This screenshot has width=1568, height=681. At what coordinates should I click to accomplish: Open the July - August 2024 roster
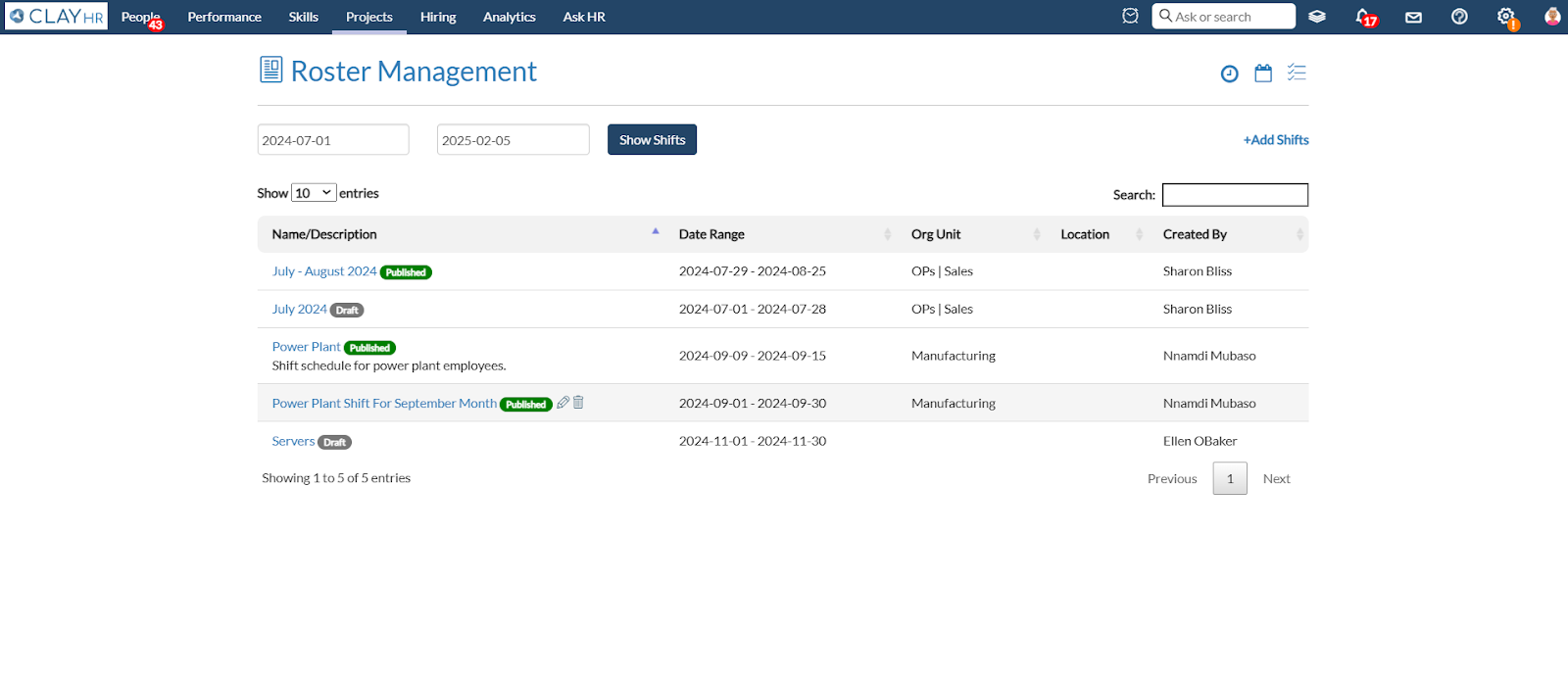[324, 271]
